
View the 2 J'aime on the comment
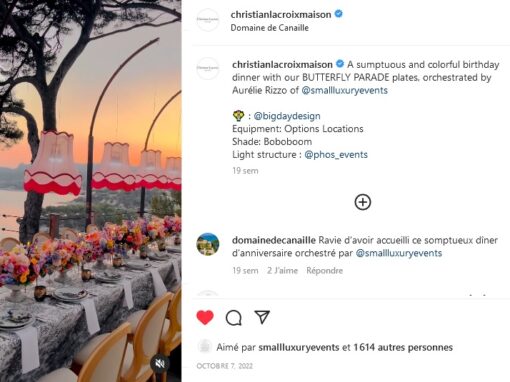pos(282,271)
